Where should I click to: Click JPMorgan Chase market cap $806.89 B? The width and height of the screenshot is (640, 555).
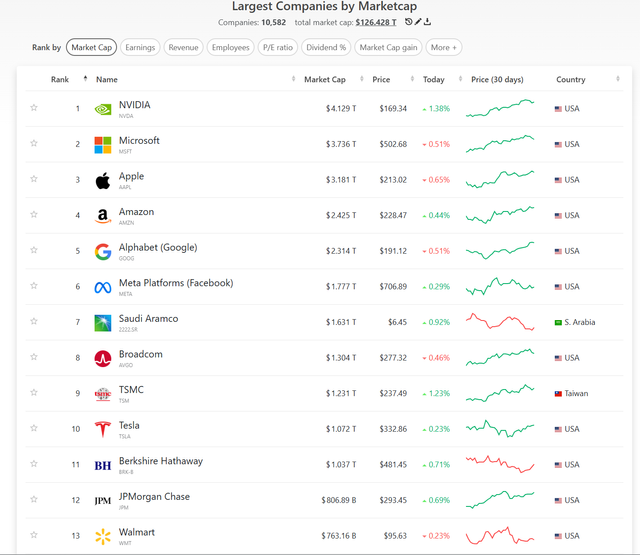(339, 500)
